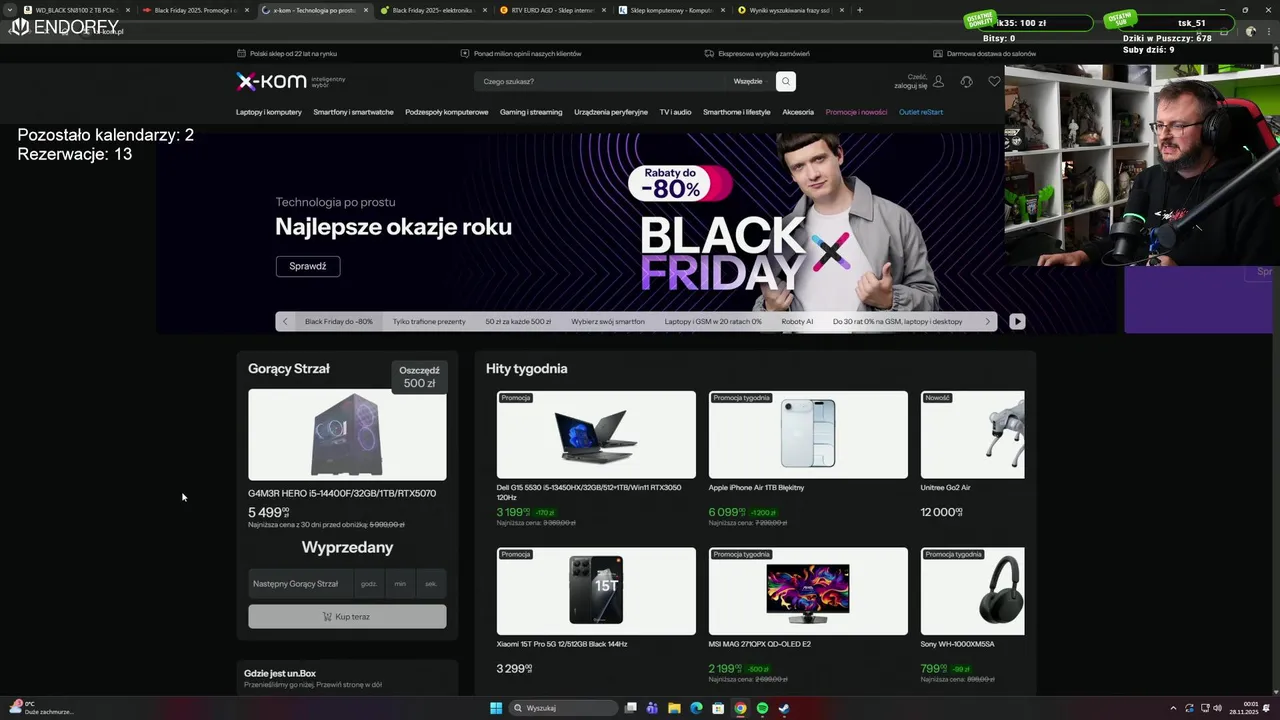Expand Urządzenia peryferyjne menu

pos(611,112)
